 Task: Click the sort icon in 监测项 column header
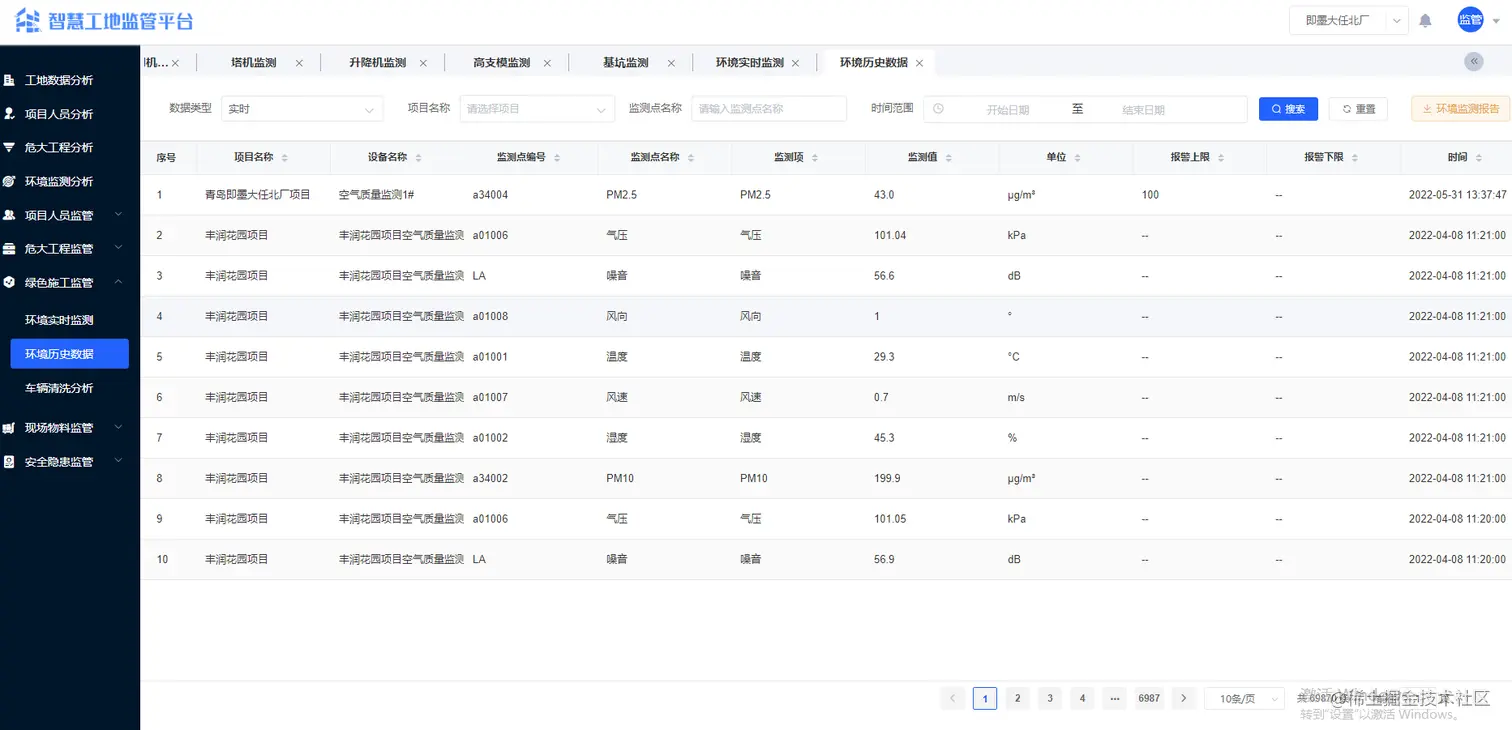click(x=814, y=158)
